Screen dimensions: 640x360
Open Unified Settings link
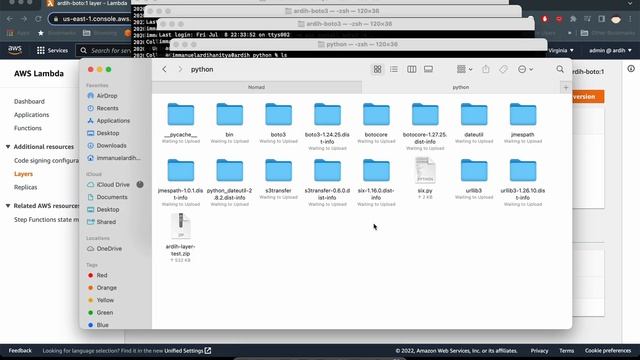187,351
